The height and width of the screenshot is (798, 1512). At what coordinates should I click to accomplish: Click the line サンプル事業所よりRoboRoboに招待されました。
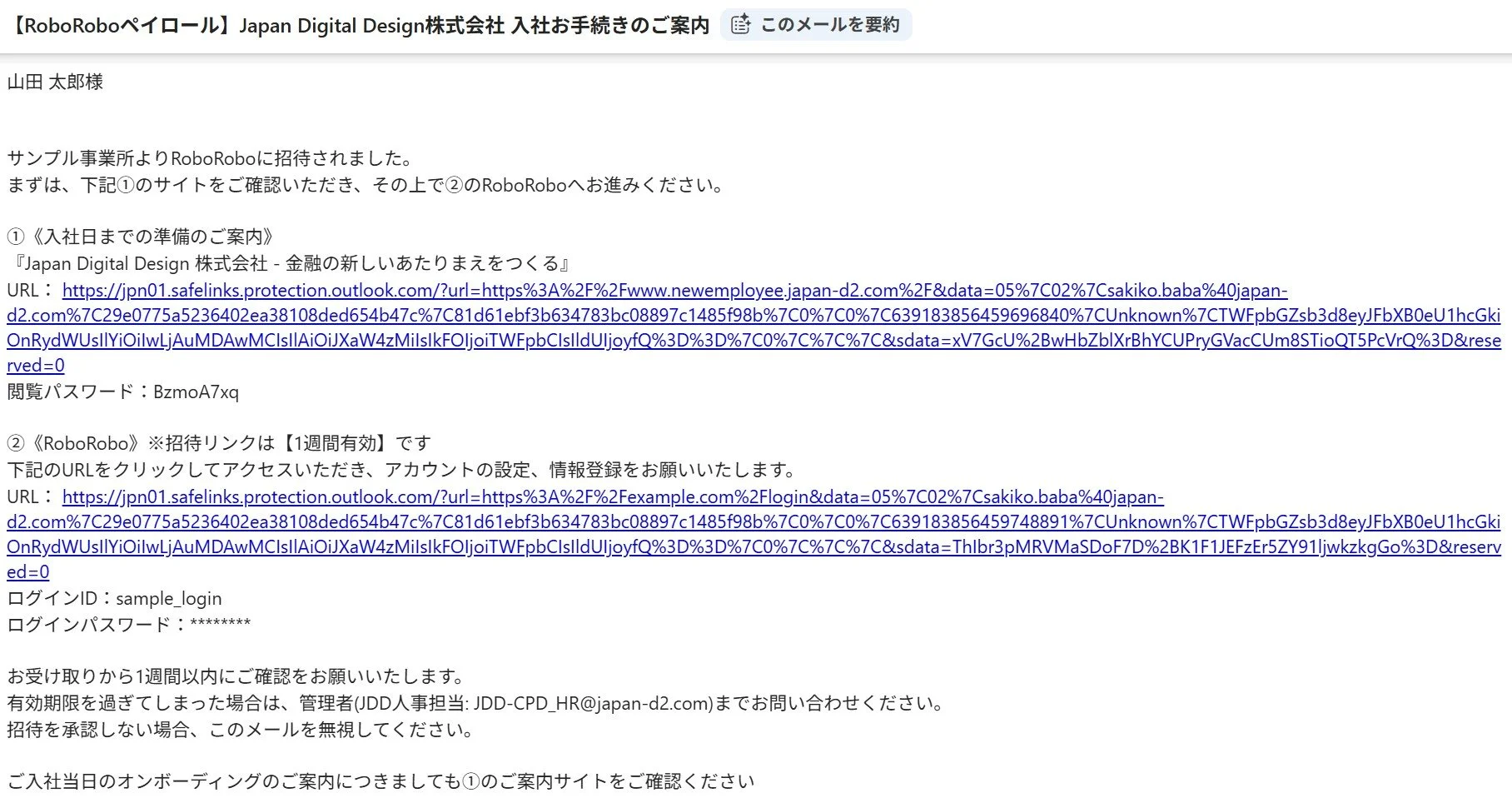click(x=210, y=158)
